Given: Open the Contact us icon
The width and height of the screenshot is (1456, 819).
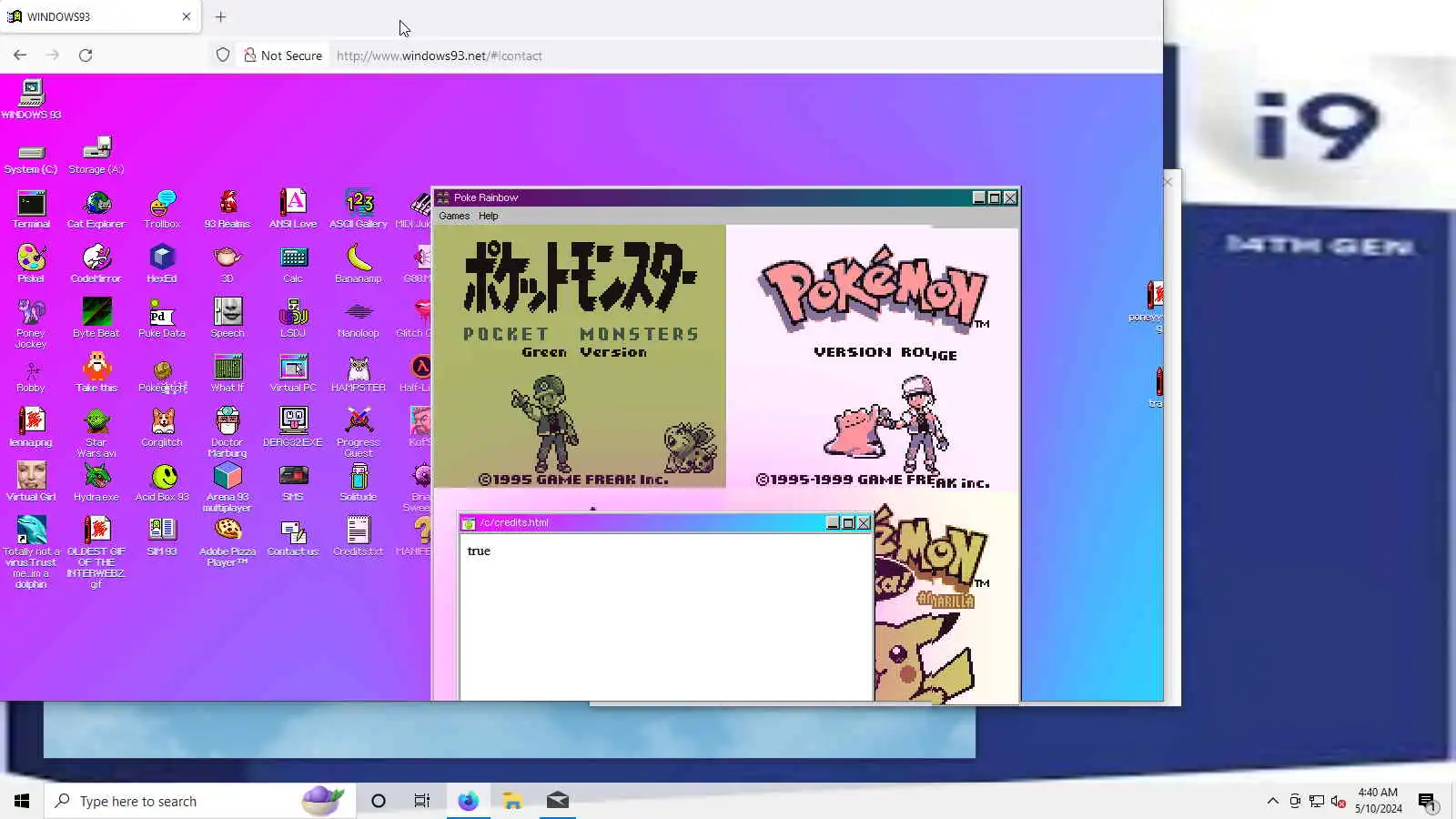Looking at the screenshot, I should coord(293,537).
